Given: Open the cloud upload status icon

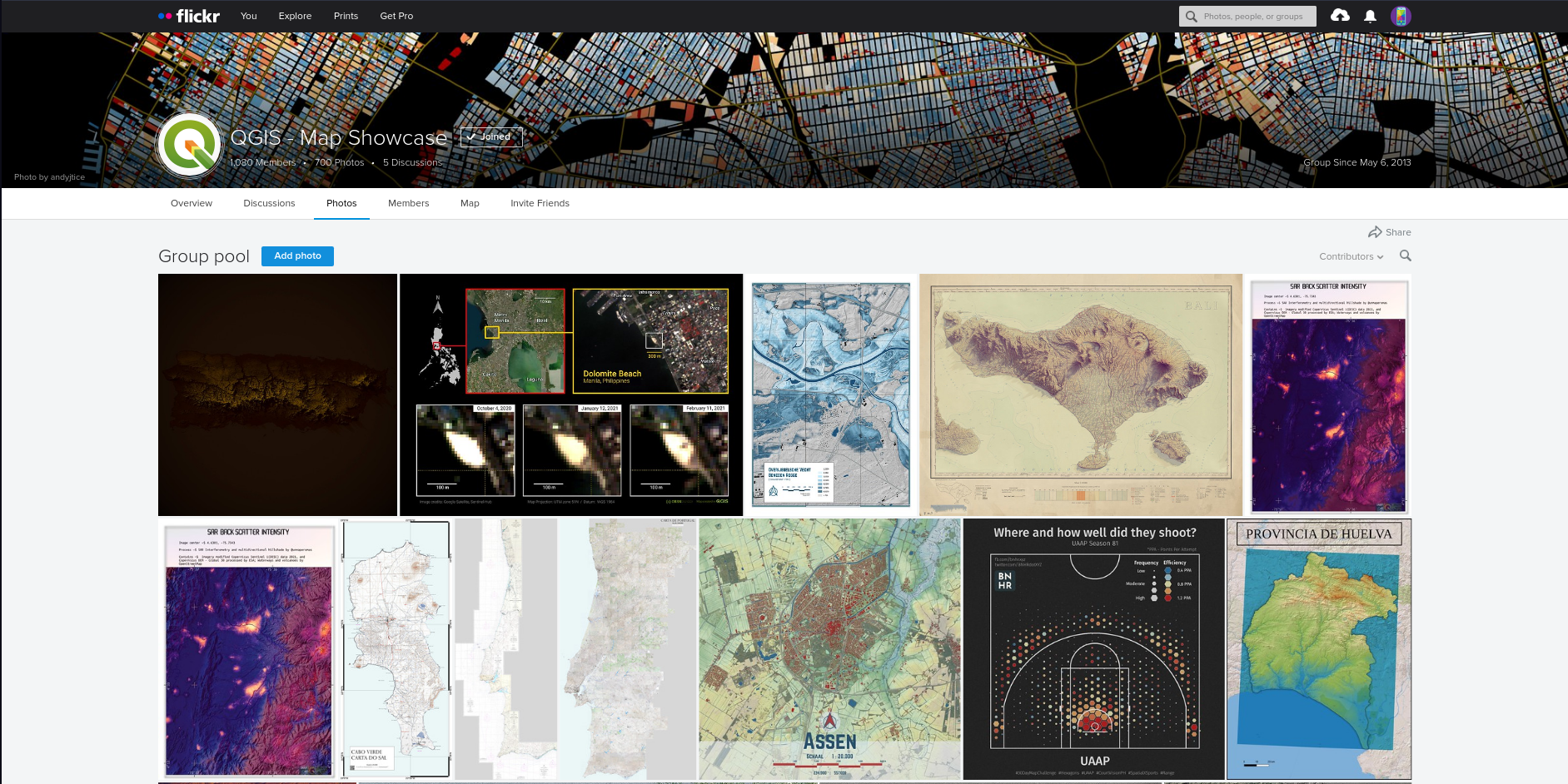Looking at the screenshot, I should [x=1339, y=15].
